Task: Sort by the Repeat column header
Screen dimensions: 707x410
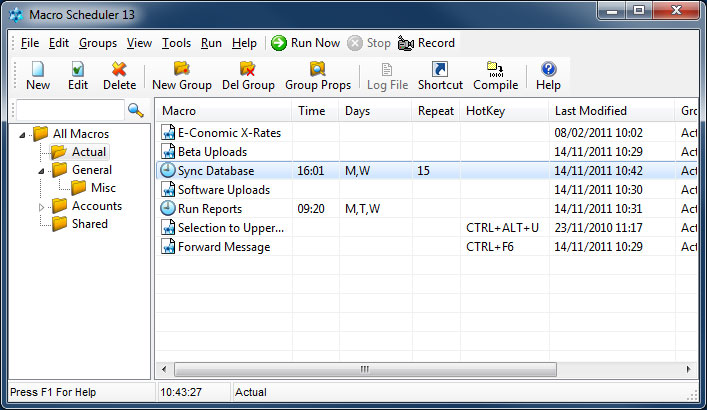Action: tap(436, 111)
